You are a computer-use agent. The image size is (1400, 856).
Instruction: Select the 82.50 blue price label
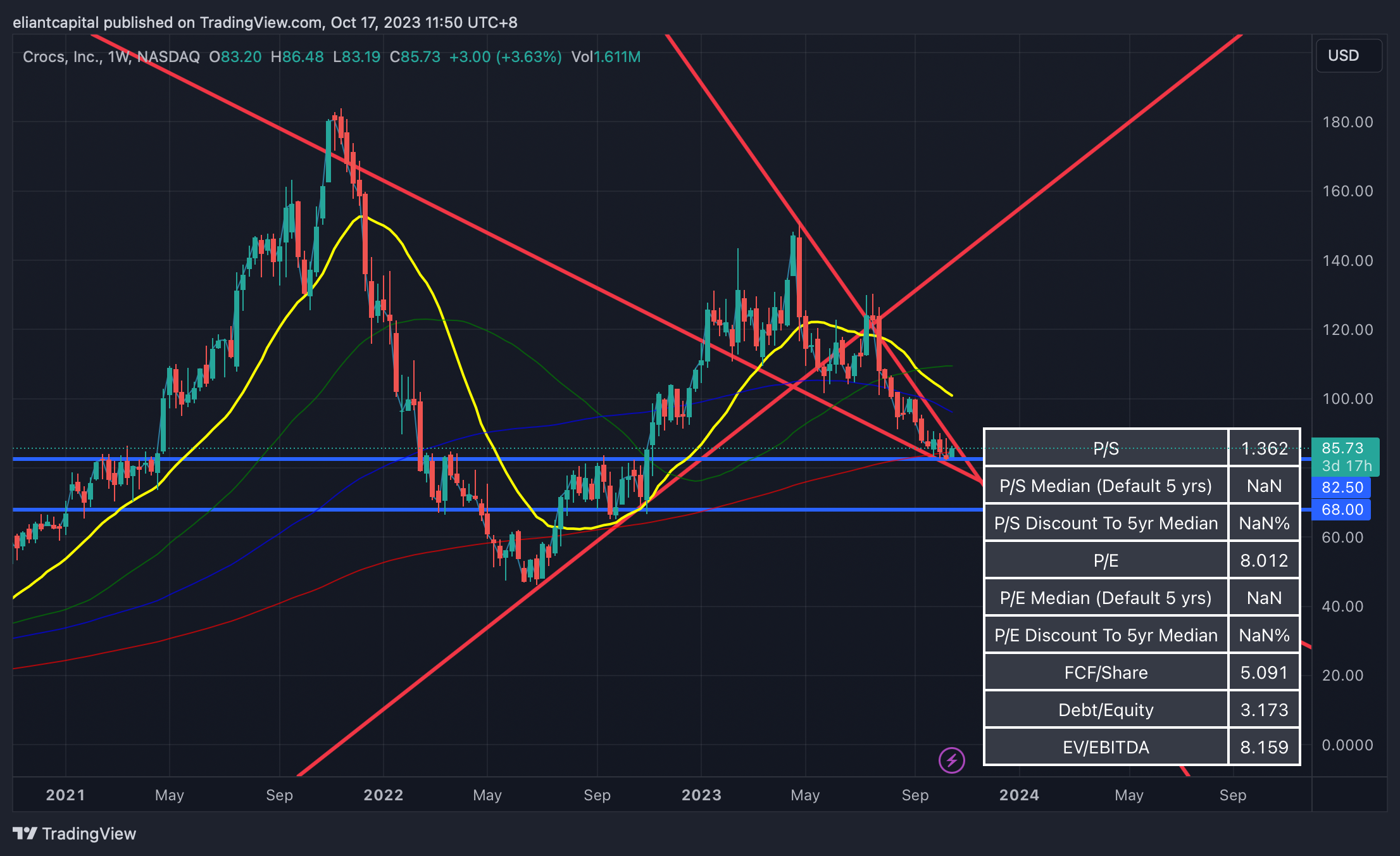click(x=1342, y=488)
